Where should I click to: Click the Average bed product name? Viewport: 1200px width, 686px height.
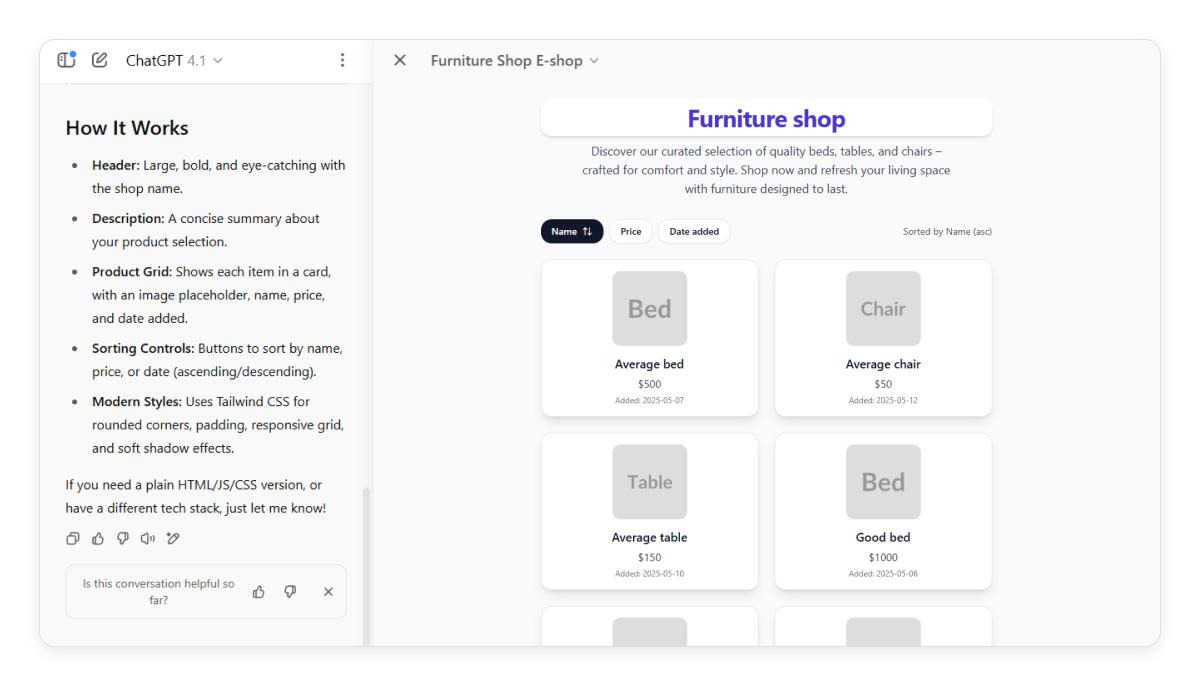[x=650, y=364]
